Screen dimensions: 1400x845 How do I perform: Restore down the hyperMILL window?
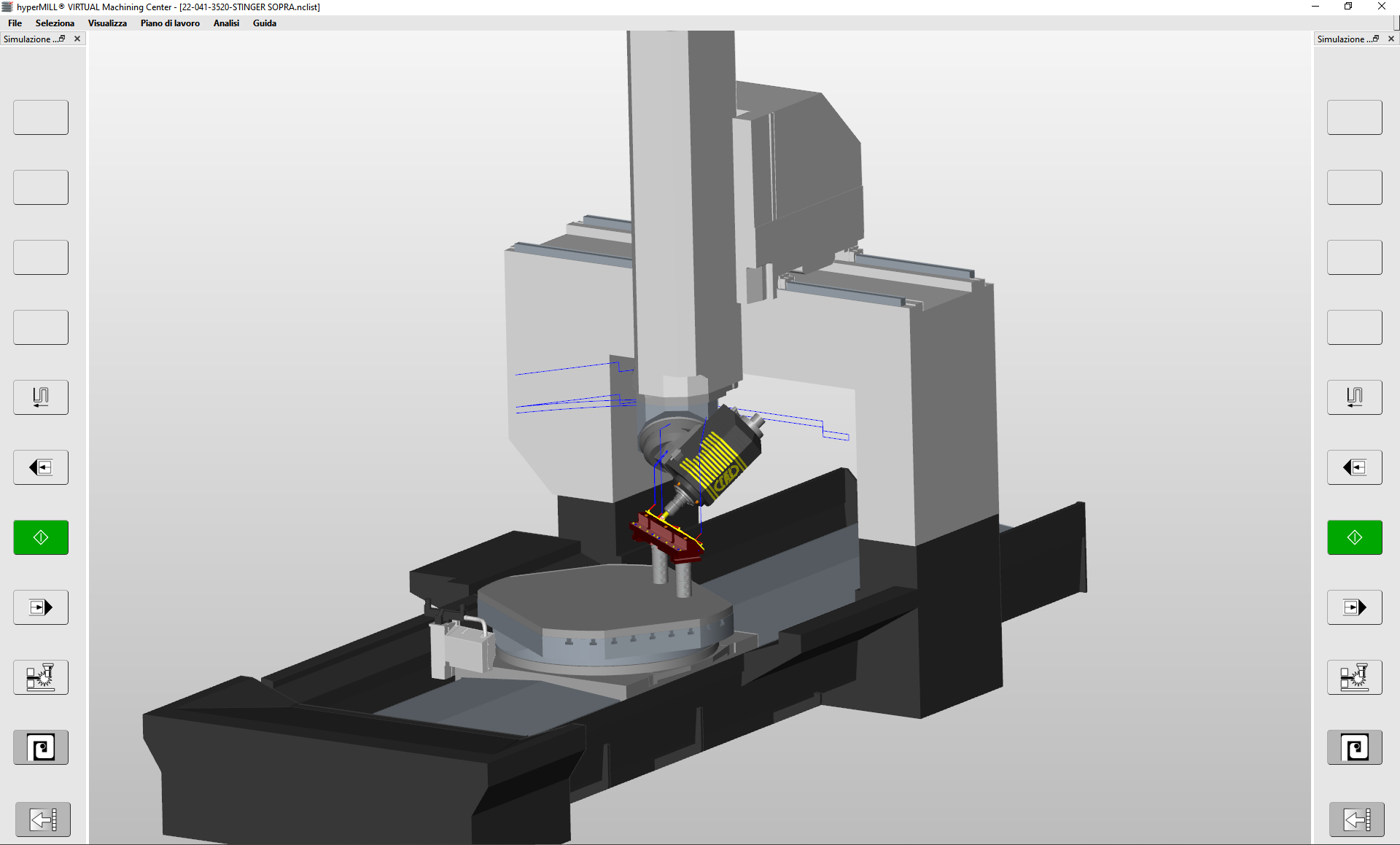[1348, 7]
